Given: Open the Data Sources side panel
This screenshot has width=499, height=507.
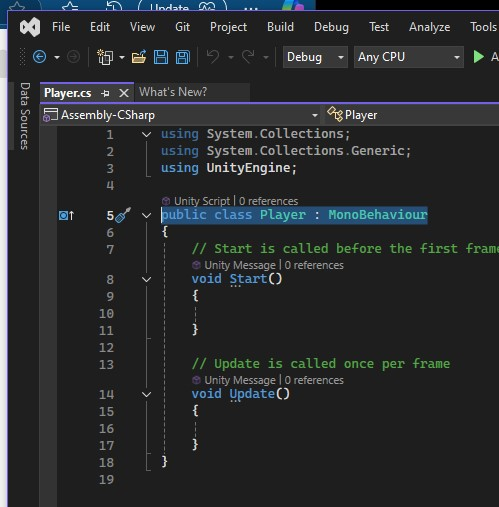Looking at the screenshot, I should coord(25,116).
